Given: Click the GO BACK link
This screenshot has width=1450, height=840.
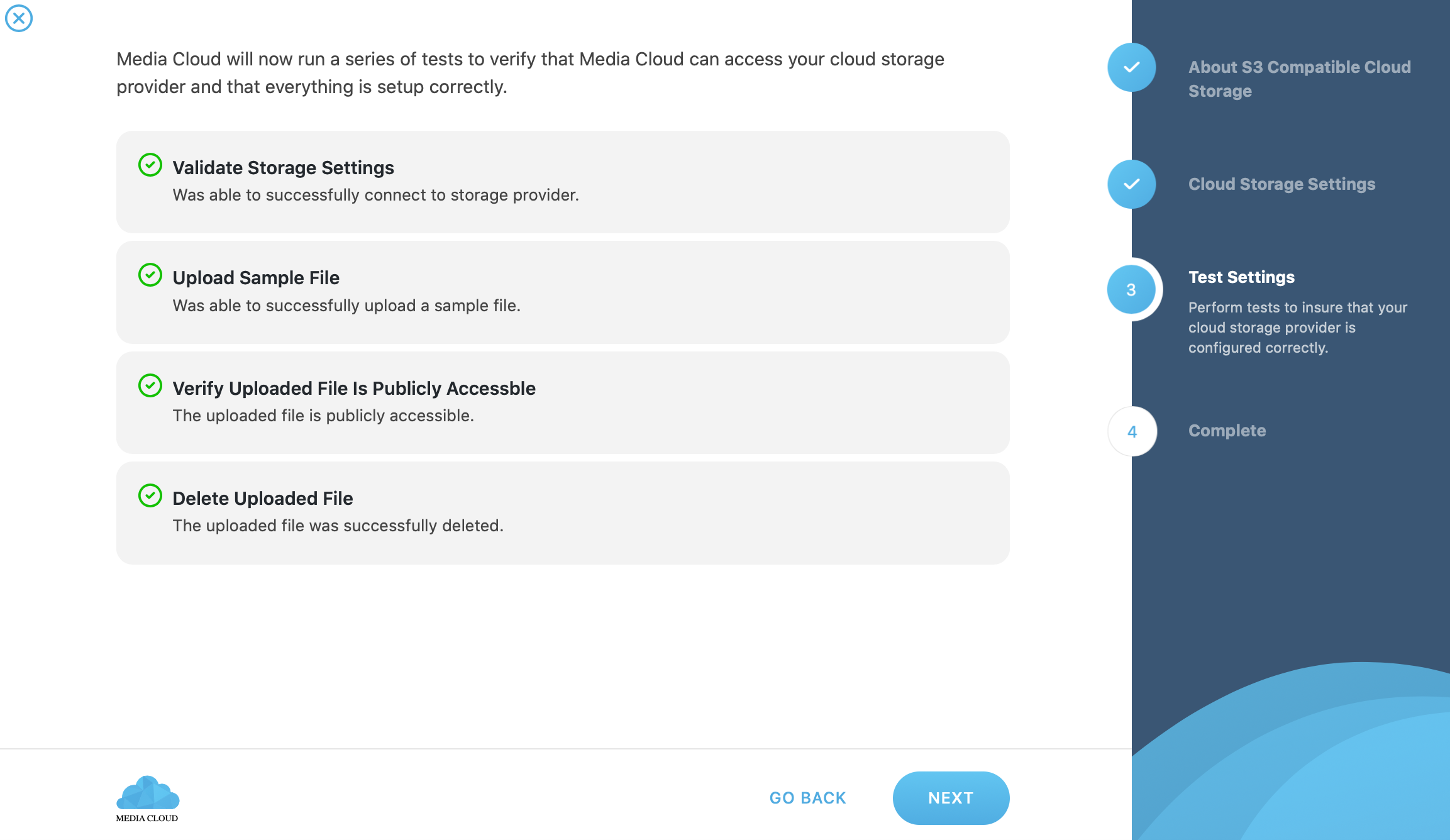Looking at the screenshot, I should (x=807, y=798).
